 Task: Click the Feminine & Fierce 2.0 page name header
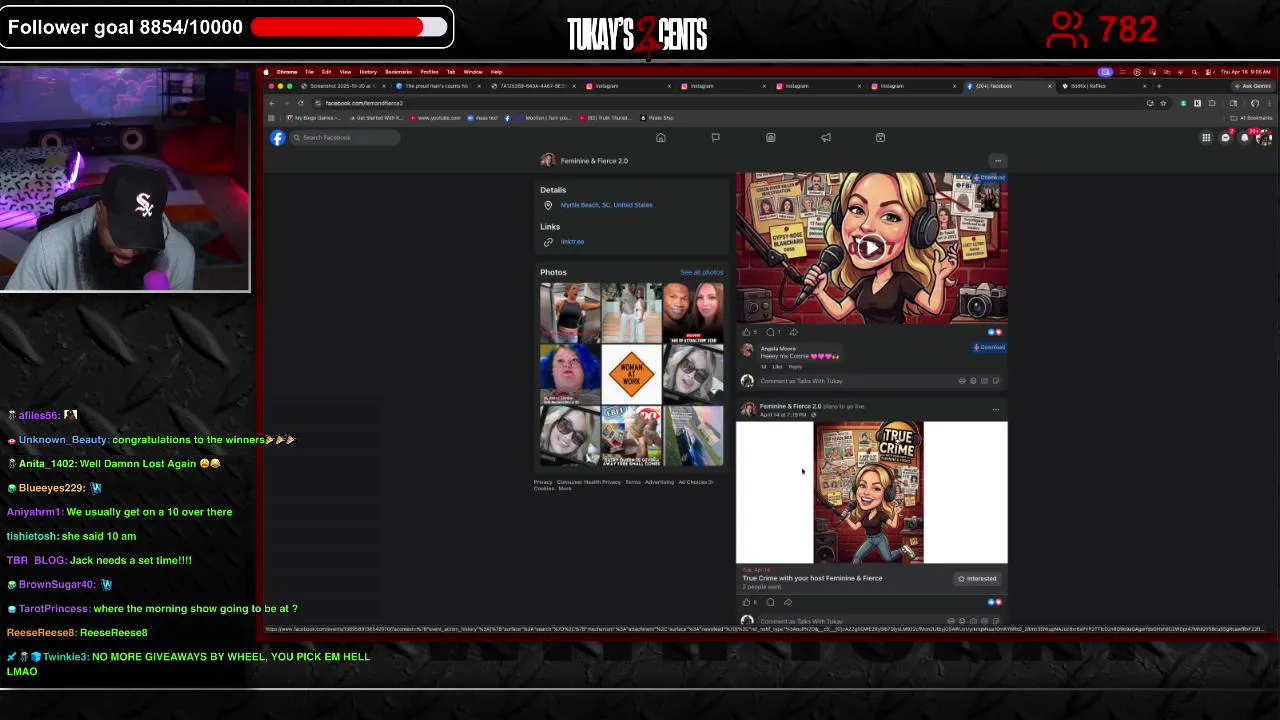click(x=594, y=161)
